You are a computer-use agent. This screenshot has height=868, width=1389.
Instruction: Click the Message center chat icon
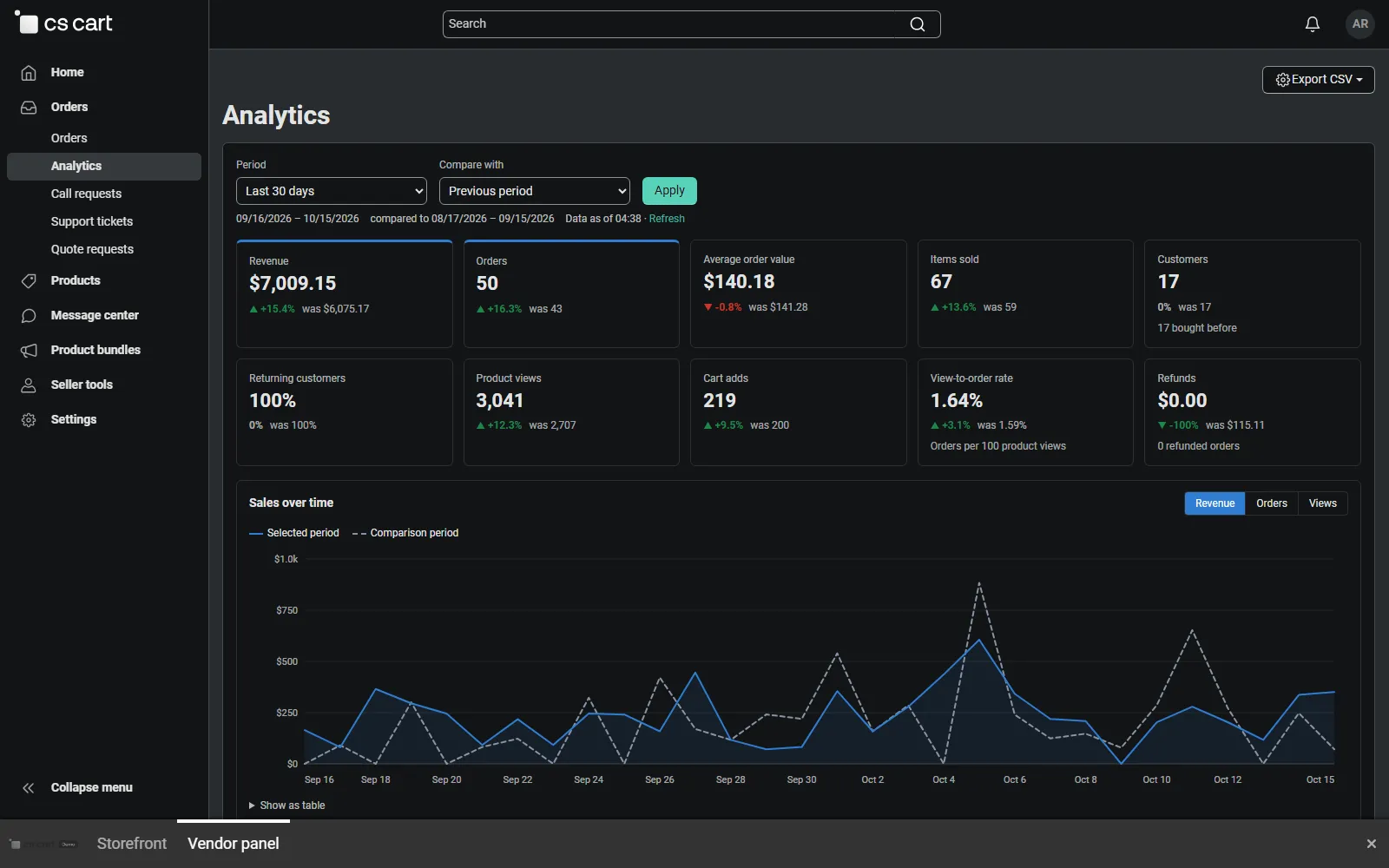(29, 316)
